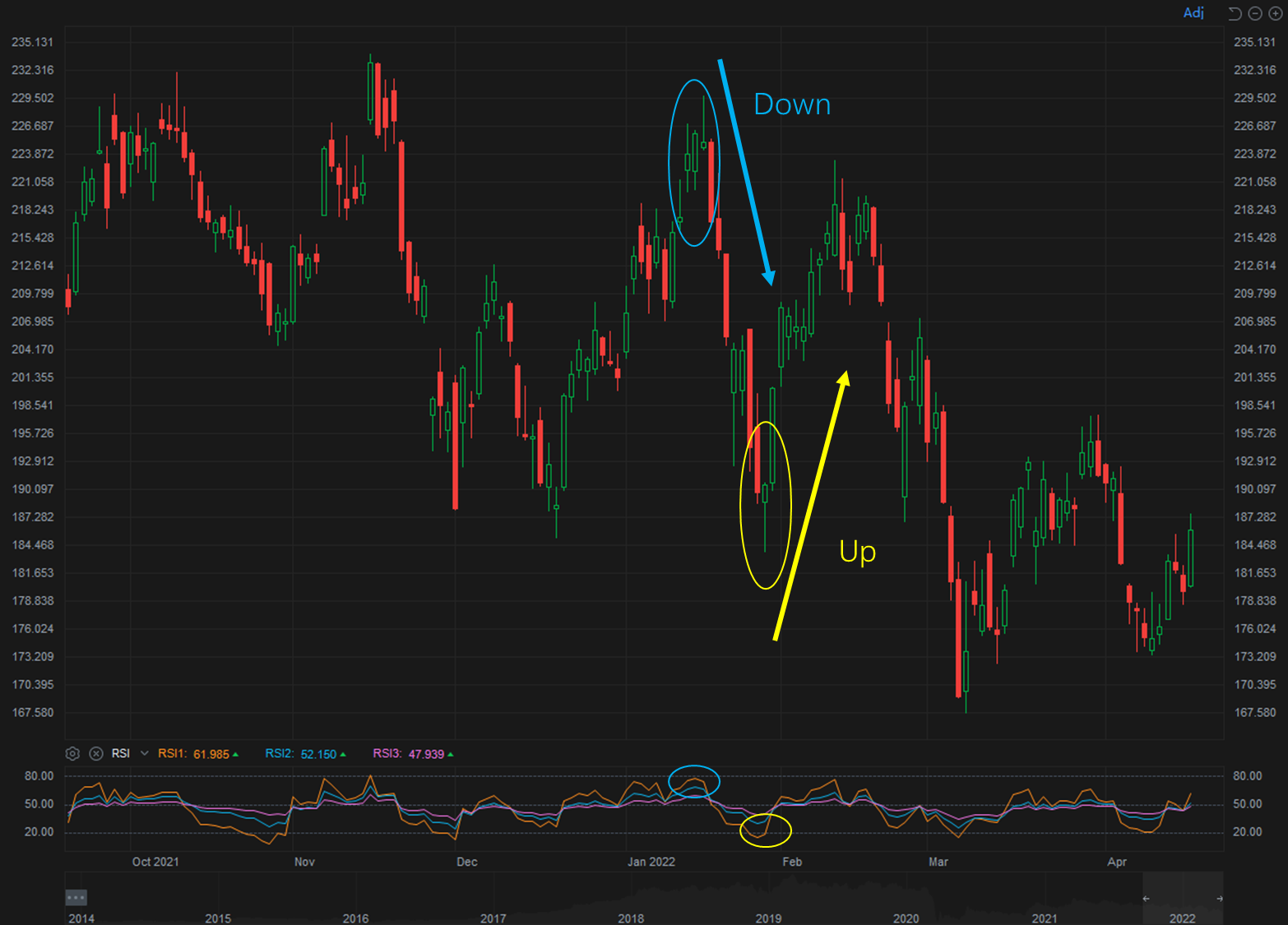Click the RSI indicator name label
The width and height of the screenshot is (1288, 925).
121,753
